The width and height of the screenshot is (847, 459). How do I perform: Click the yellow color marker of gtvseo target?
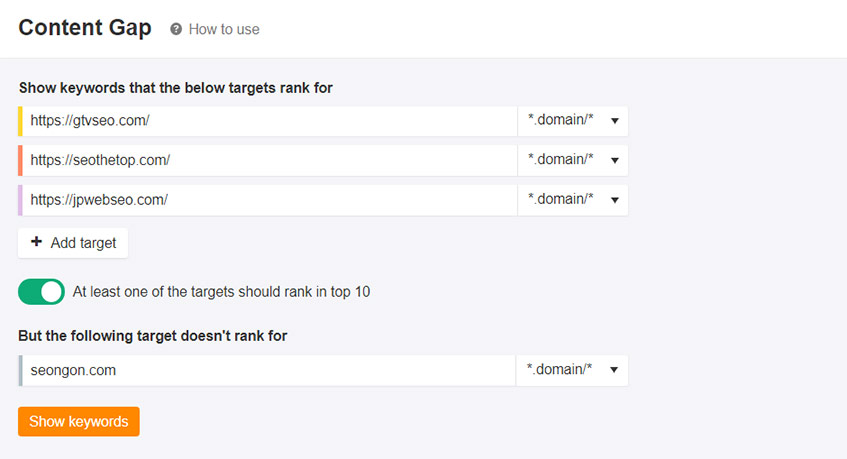[21, 120]
